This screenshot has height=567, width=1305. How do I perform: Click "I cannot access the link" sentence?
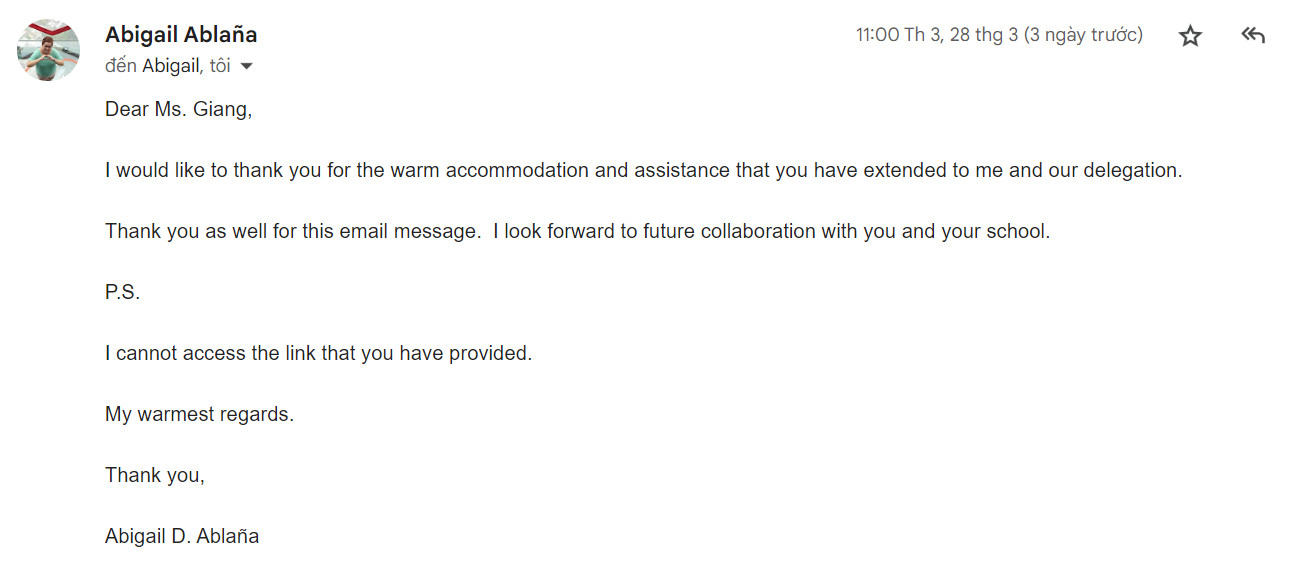coord(318,353)
